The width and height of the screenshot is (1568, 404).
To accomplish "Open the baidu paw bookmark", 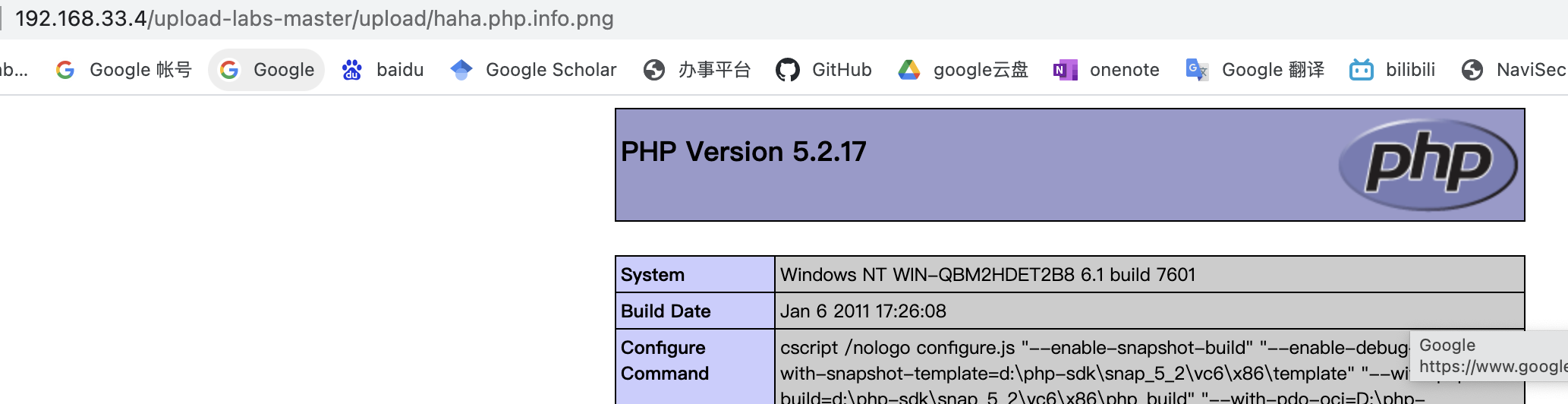I will click(x=383, y=70).
